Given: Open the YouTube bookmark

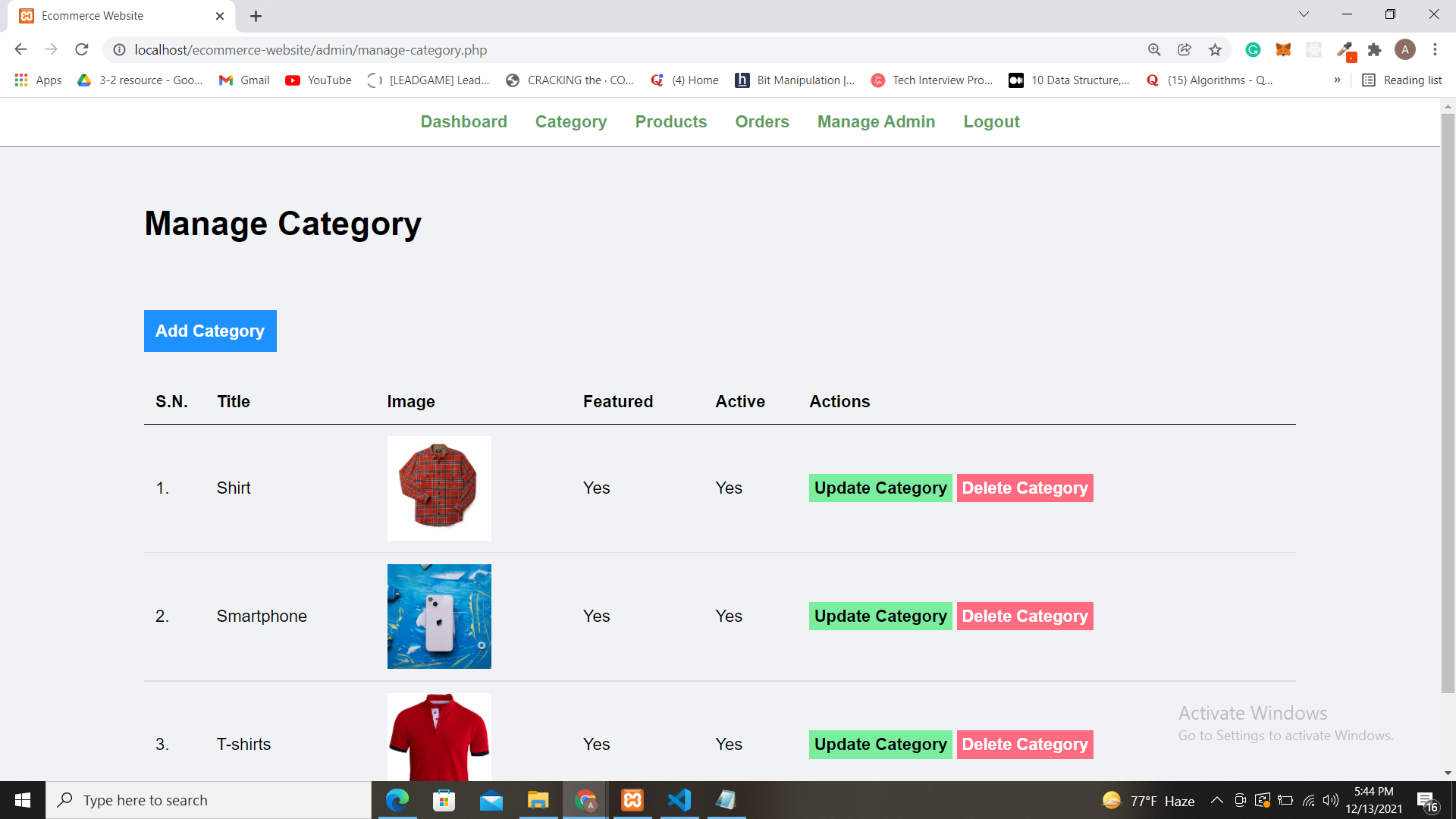Looking at the screenshot, I should pyautogui.click(x=318, y=80).
